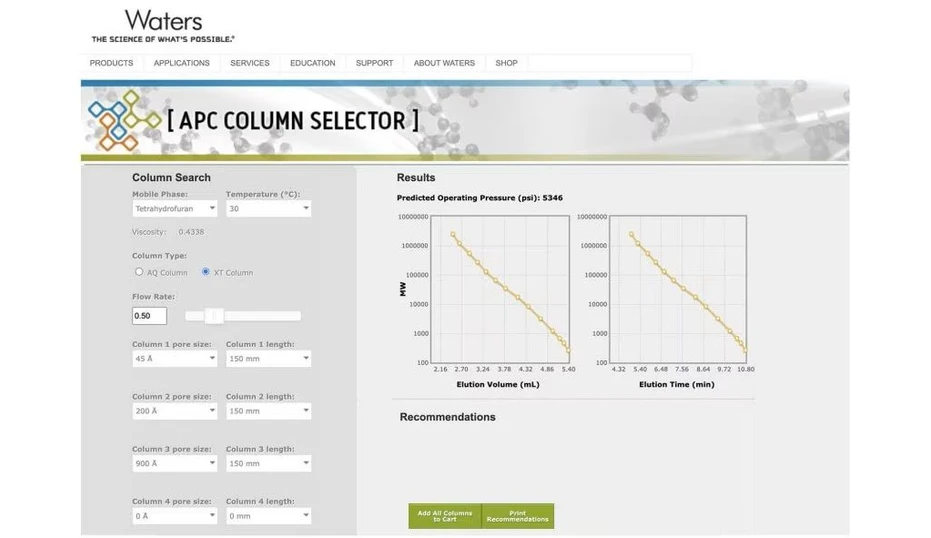Click the Column Type label
This screenshot has height=538, width=931.
159,256
